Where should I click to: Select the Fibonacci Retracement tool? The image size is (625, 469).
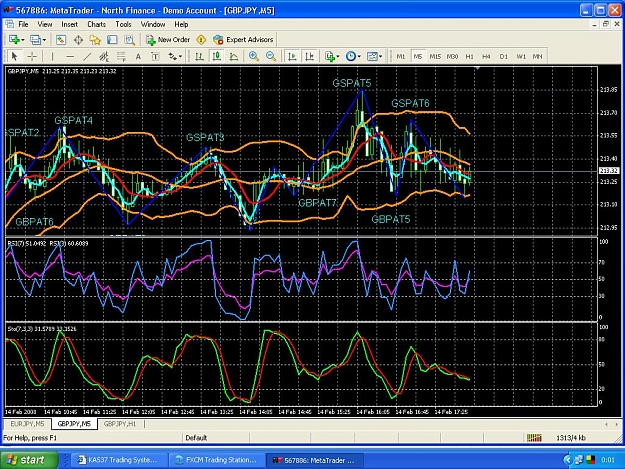121,57
